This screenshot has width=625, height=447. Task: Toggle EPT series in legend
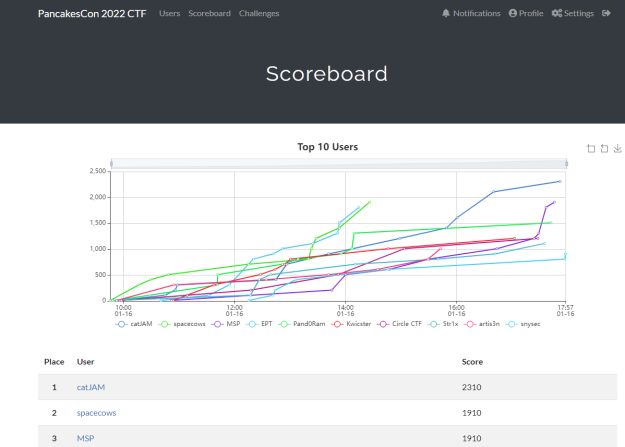pyautogui.click(x=259, y=324)
